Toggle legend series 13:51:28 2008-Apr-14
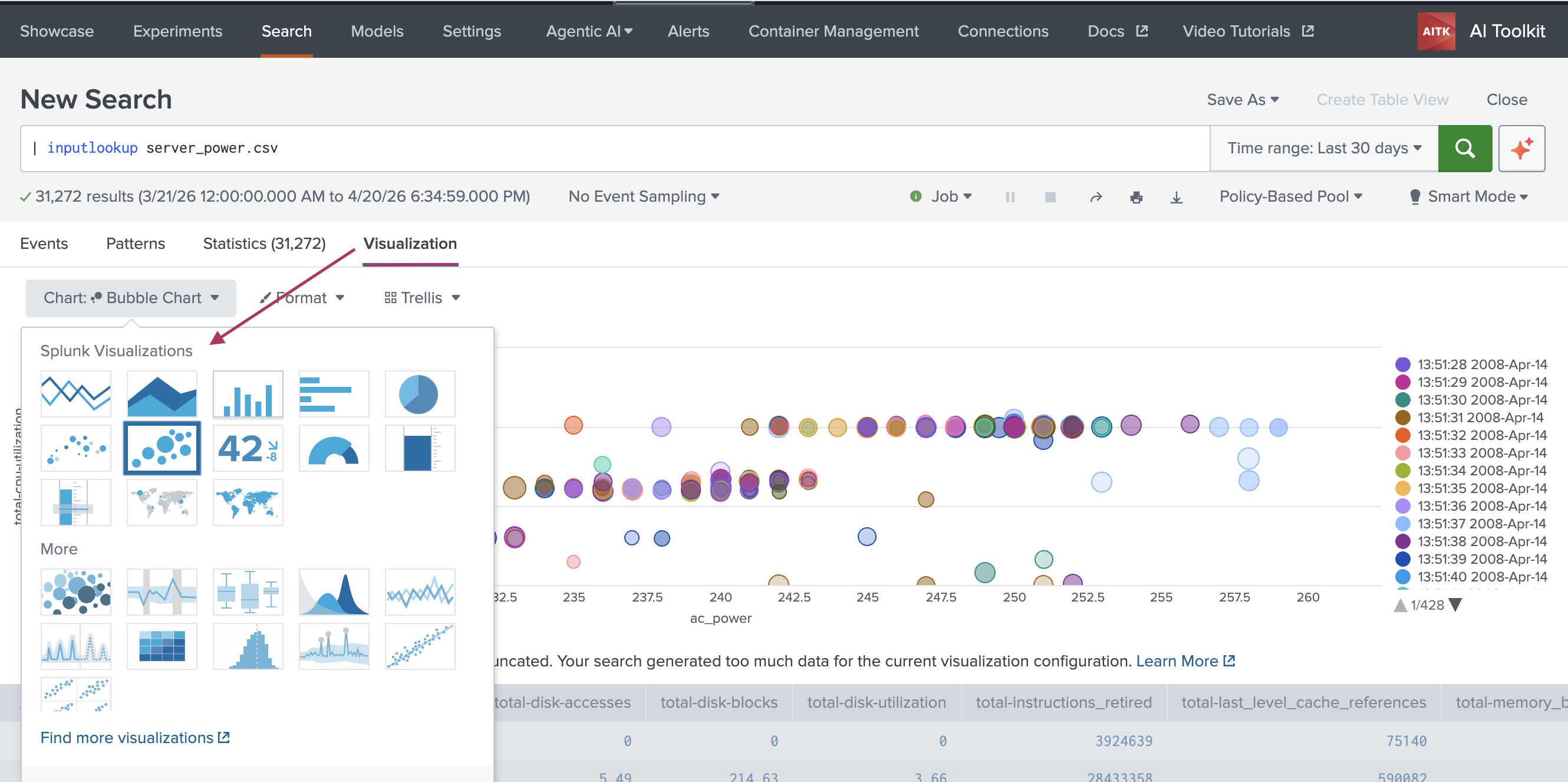Viewport: 1568px width, 782px height. coord(1470,364)
